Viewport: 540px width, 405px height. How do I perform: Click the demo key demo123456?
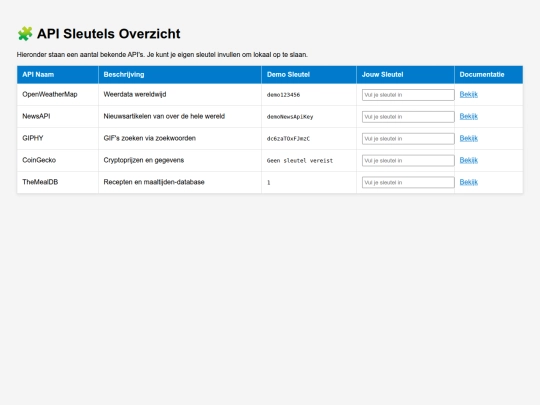[283, 95]
